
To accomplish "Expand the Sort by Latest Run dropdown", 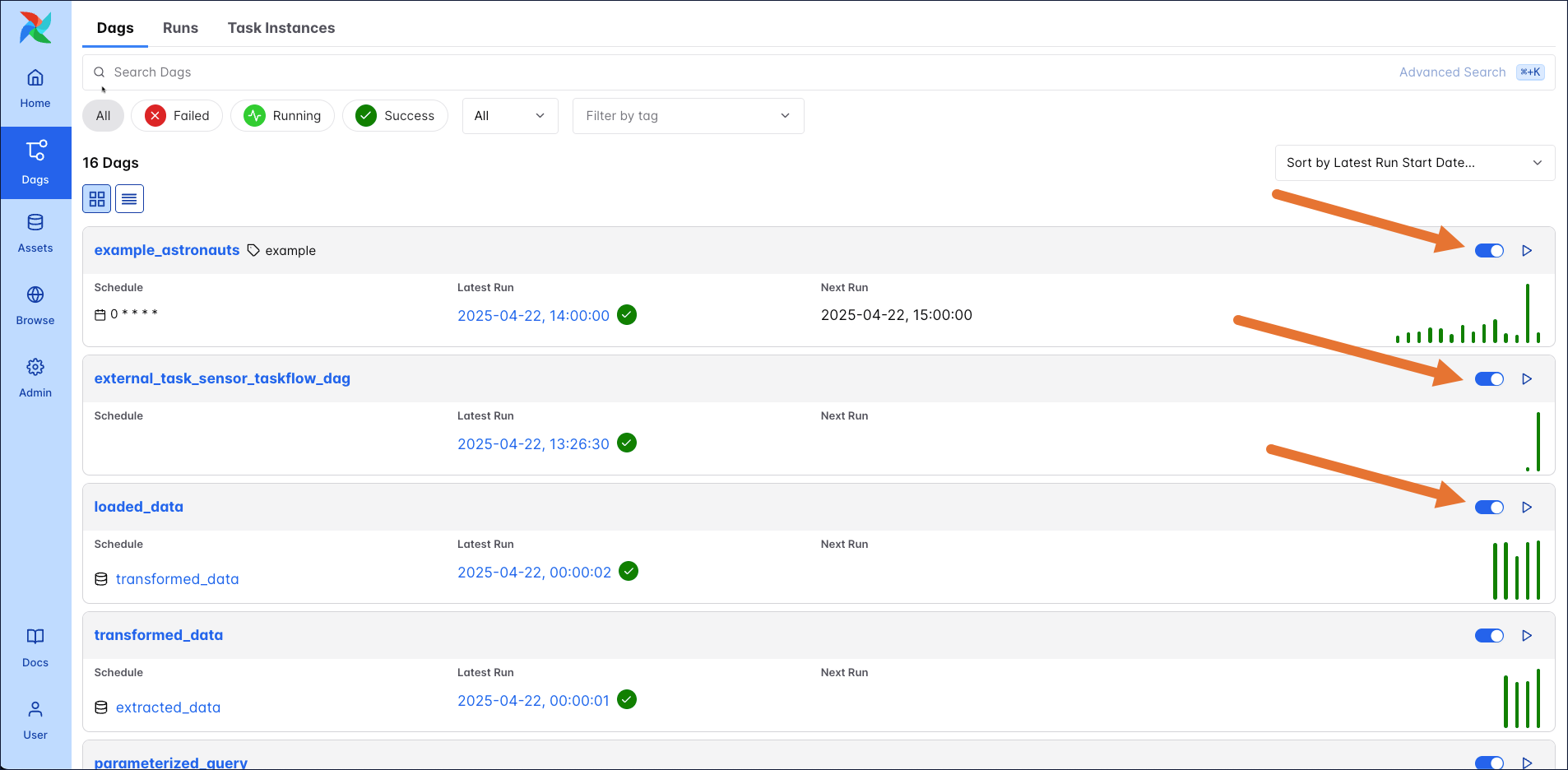I will [x=1414, y=163].
